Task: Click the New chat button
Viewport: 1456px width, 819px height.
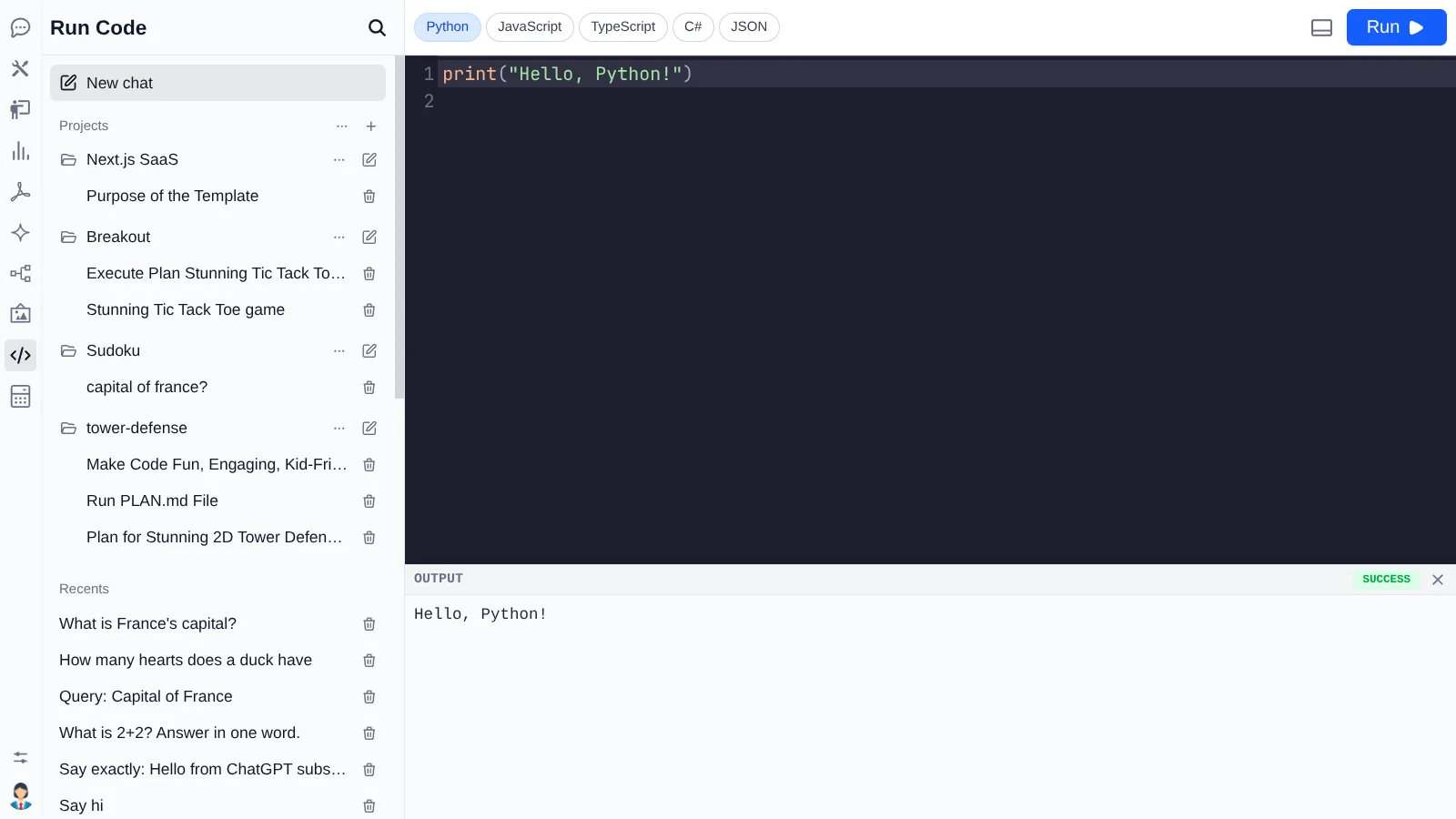Action: [x=217, y=83]
